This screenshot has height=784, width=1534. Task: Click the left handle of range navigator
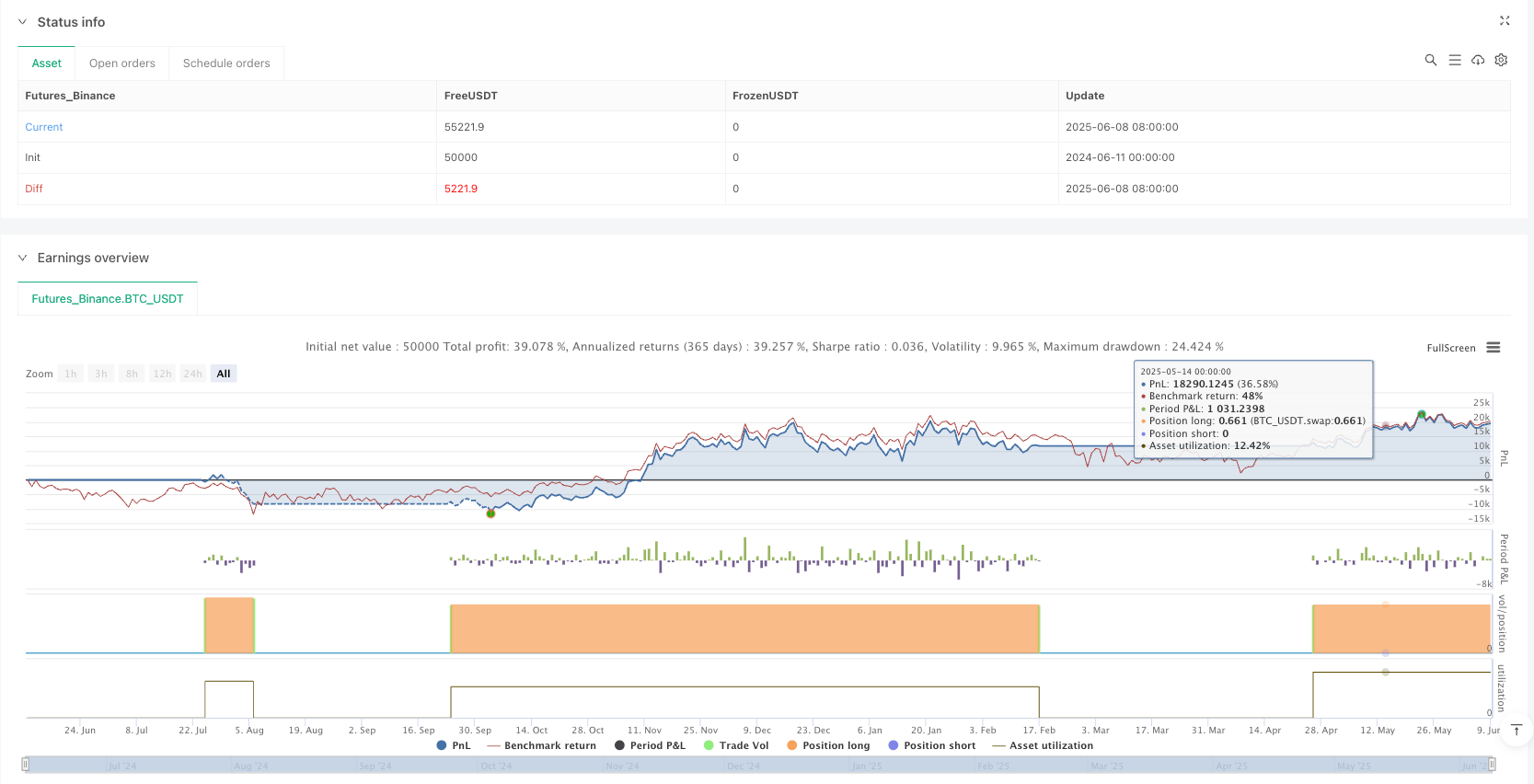26,764
